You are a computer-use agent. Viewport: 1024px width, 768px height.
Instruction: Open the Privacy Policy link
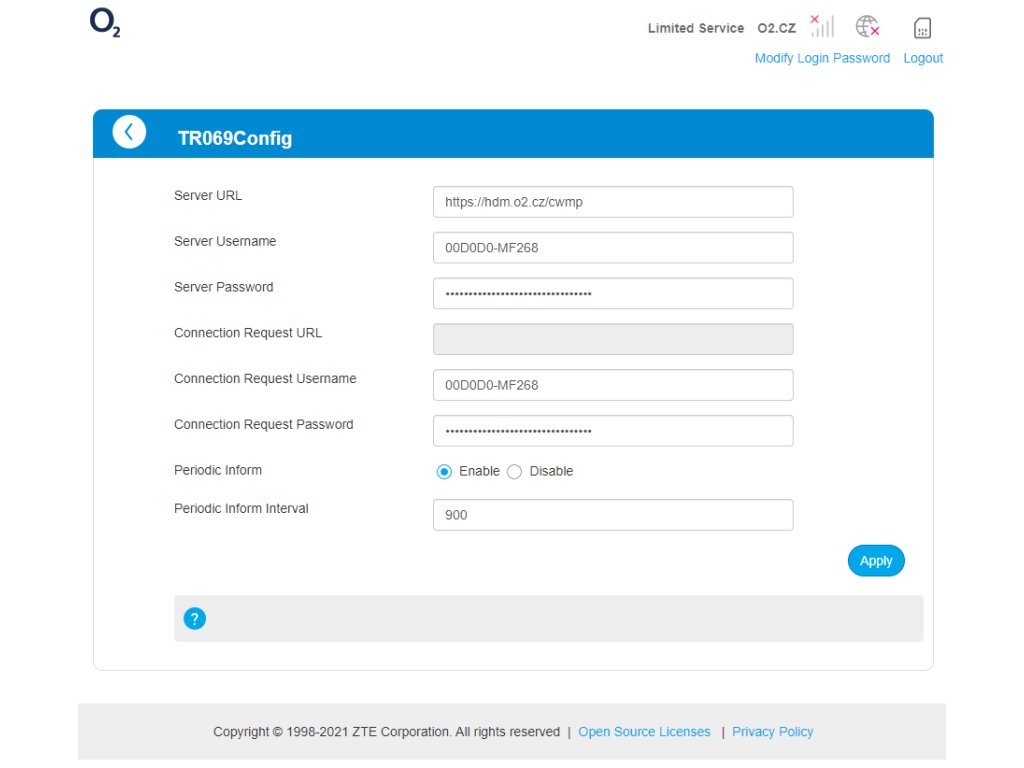(x=773, y=732)
